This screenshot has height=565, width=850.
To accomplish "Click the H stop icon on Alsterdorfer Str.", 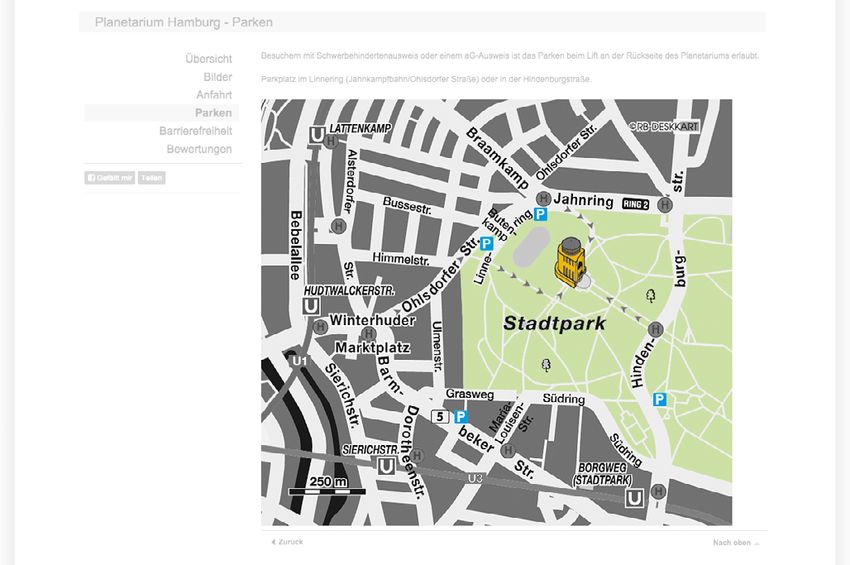I will [x=338, y=226].
